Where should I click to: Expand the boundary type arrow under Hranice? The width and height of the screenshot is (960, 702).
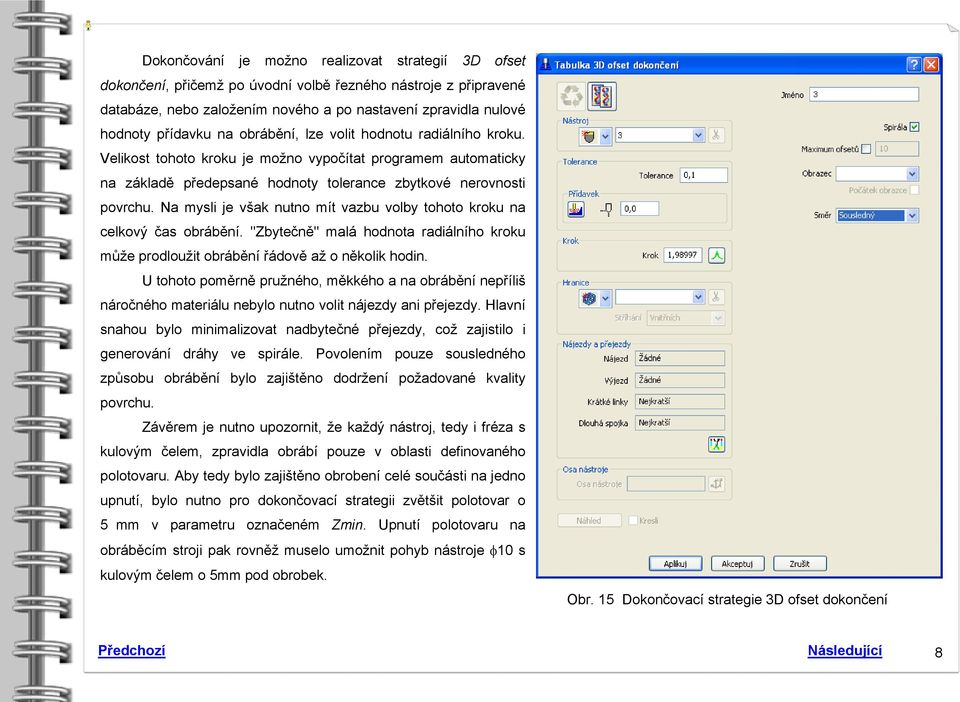pos(605,298)
